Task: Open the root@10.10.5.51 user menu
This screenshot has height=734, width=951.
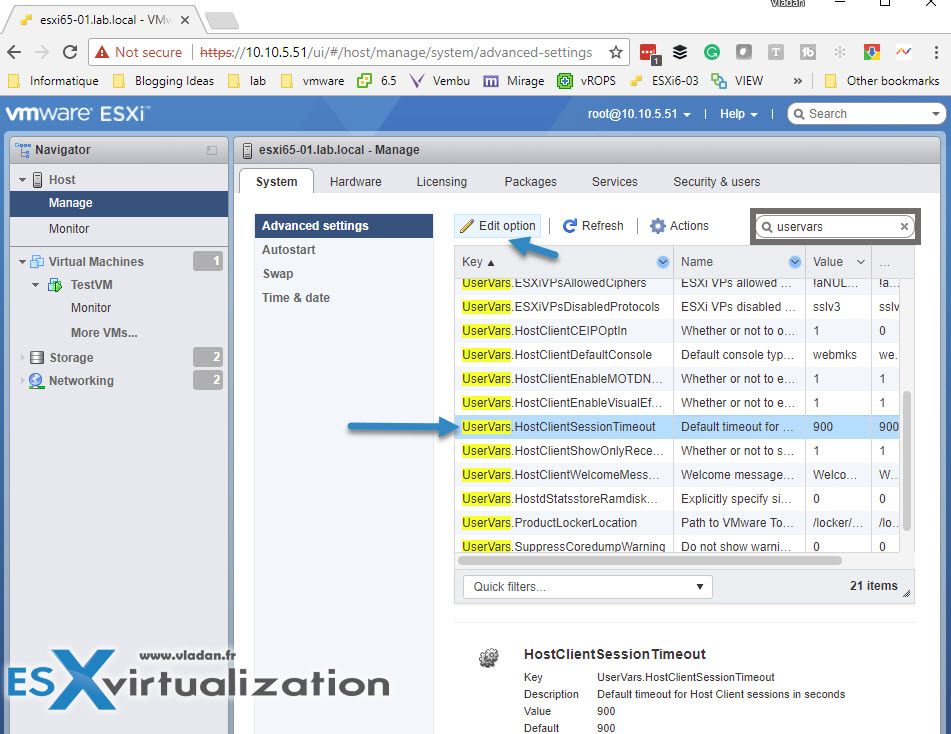Action: [639, 114]
